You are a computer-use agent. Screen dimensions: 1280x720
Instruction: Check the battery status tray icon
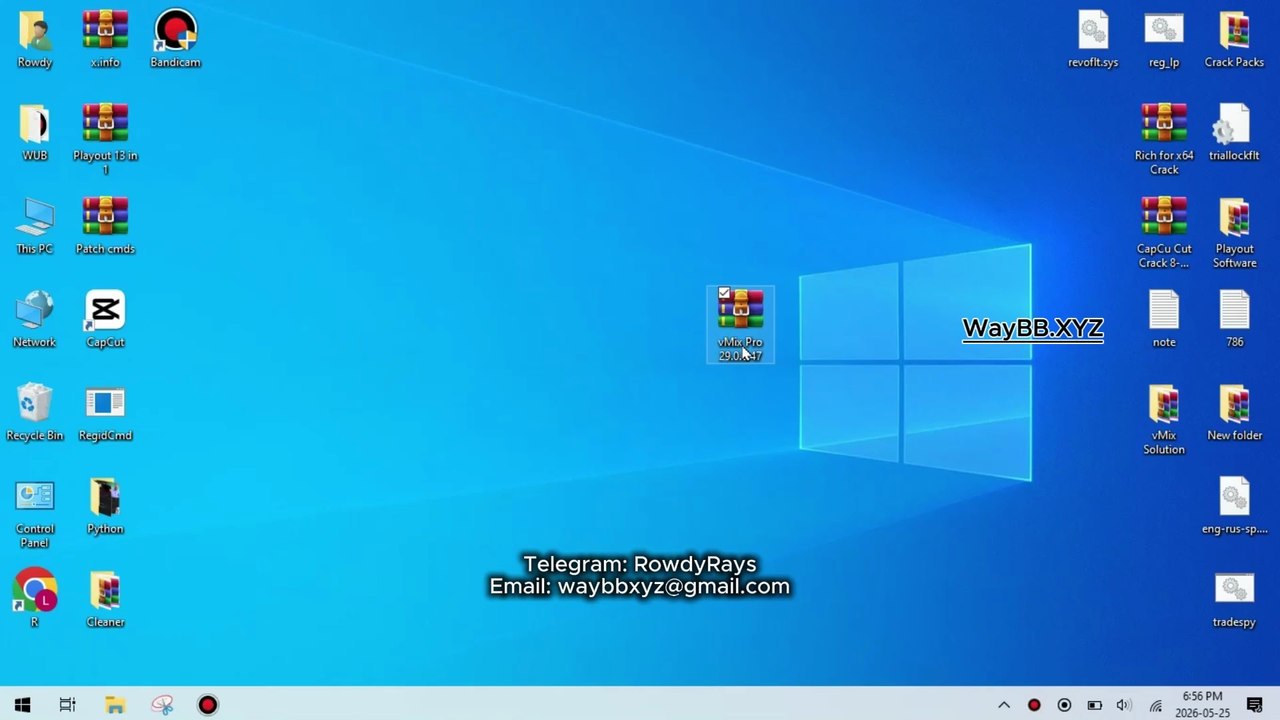(1094, 705)
